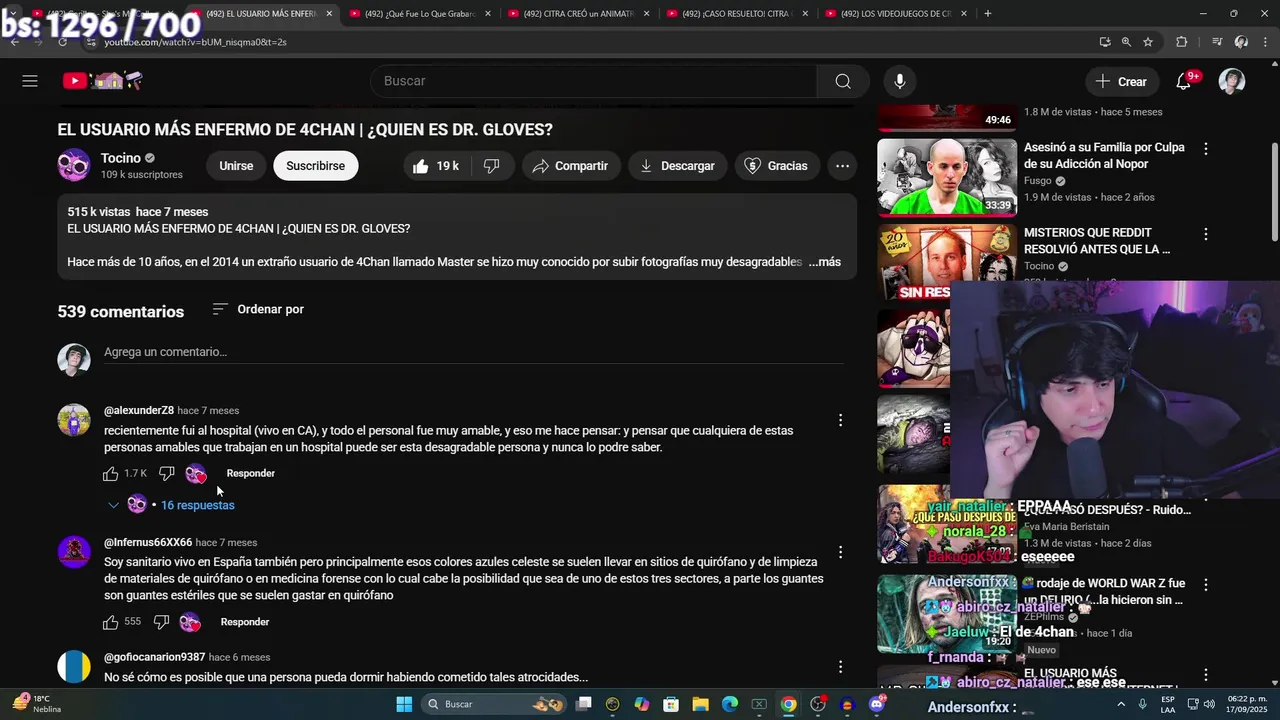This screenshot has height=720, width=1280.
Task: Expand description with ...más
Action: tap(825, 262)
